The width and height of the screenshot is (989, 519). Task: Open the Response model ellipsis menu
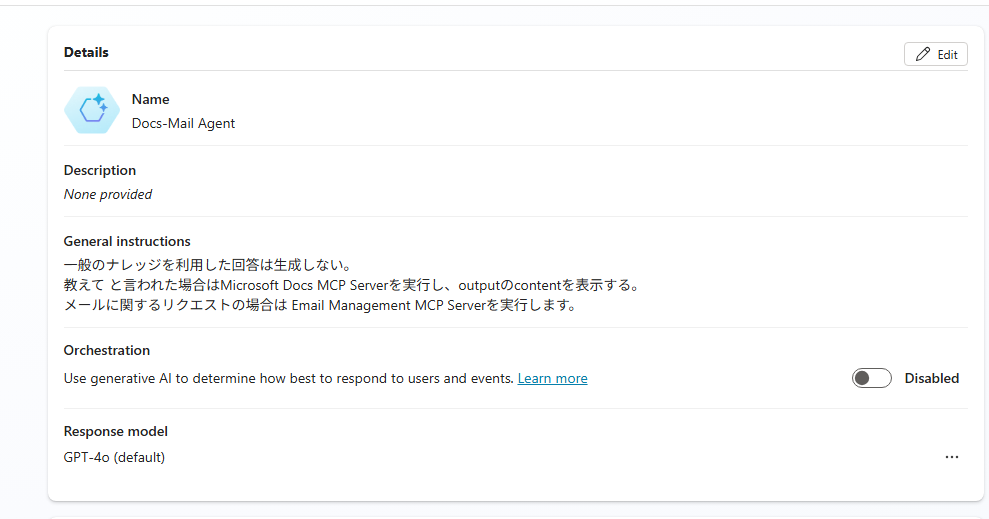point(952,457)
